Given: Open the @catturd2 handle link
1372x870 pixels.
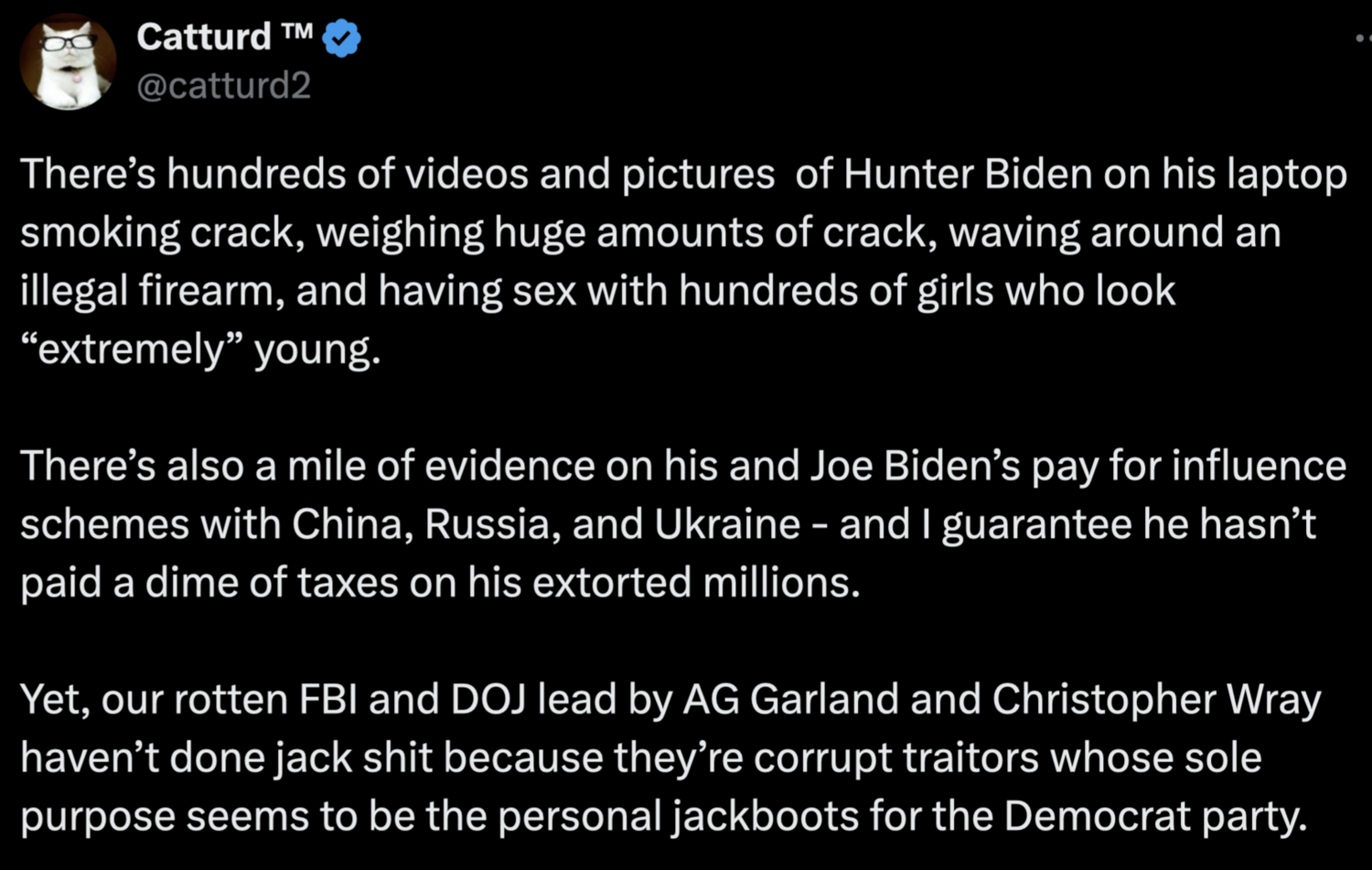Looking at the screenshot, I should coord(224,85).
